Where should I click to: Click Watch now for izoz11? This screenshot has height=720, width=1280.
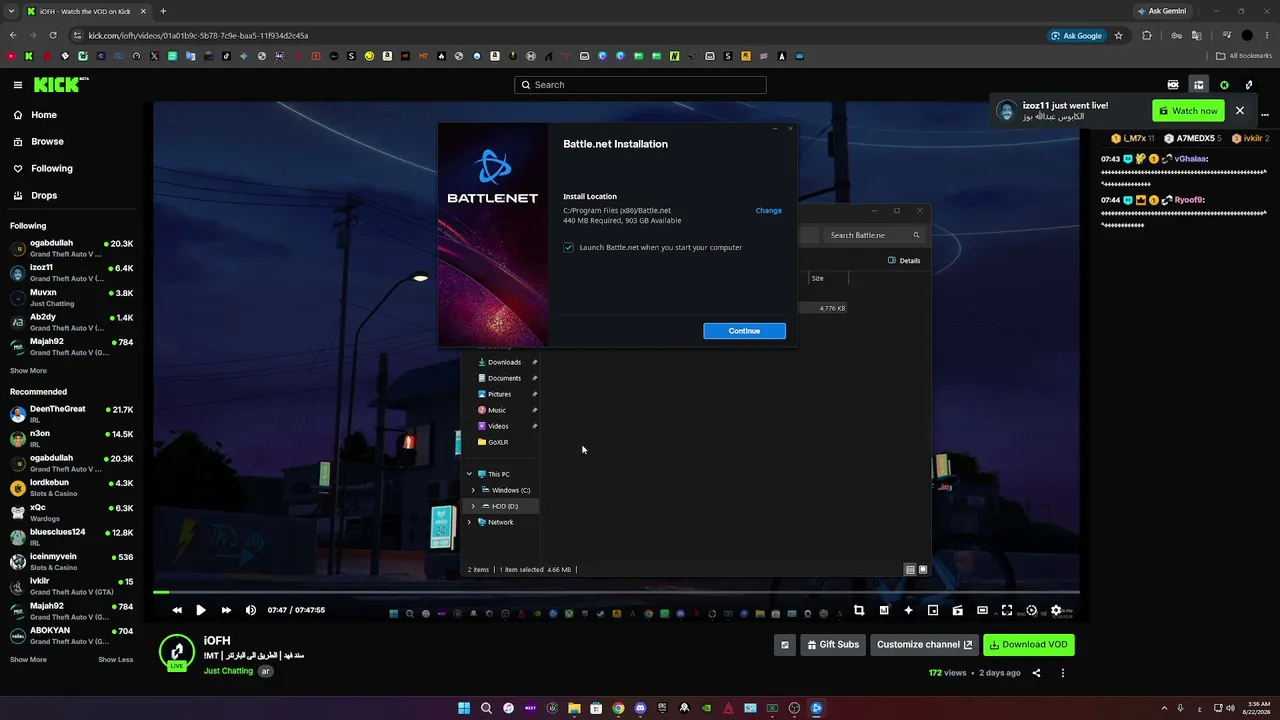1188,111
